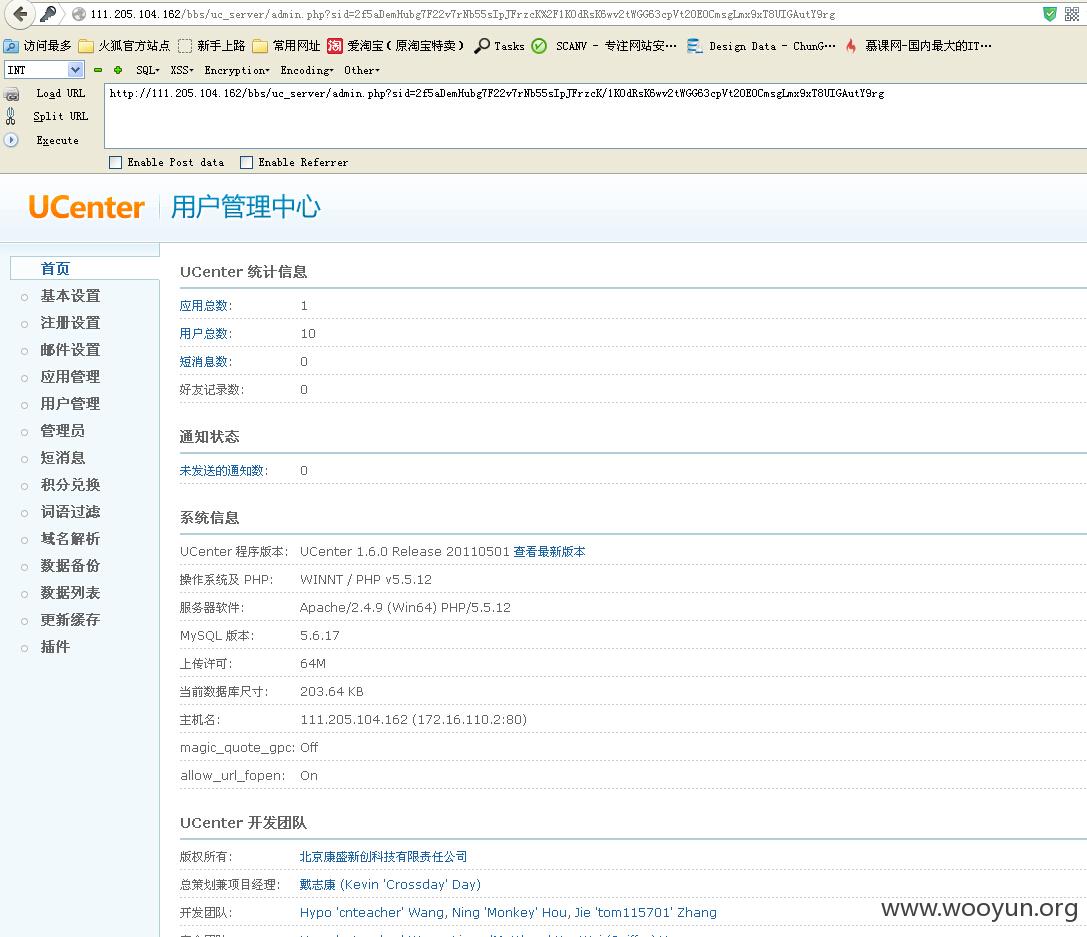Click the green shield security icon
The width and height of the screenshot is (1087, 937).
tap(1050, 14)
